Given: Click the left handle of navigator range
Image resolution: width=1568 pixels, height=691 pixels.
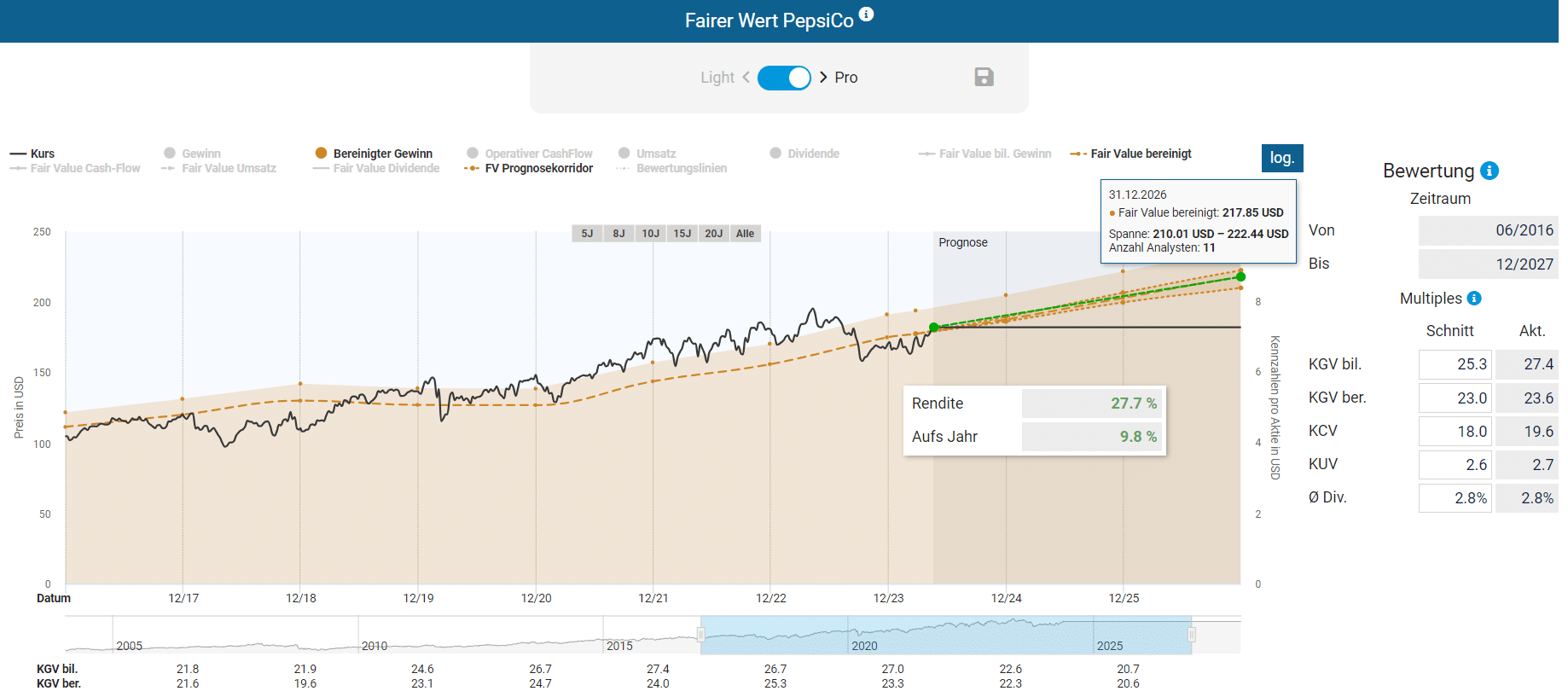Looking at the screenshot, I should click(x=701, y=635).
